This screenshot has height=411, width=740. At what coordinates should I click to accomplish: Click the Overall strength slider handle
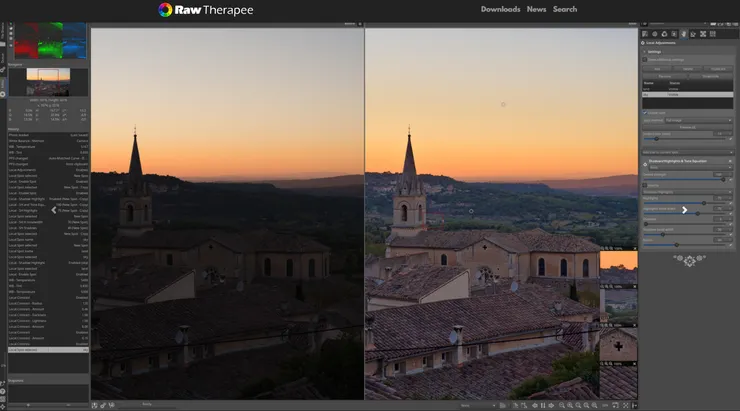pyautogui.click(x=723, y=179)
